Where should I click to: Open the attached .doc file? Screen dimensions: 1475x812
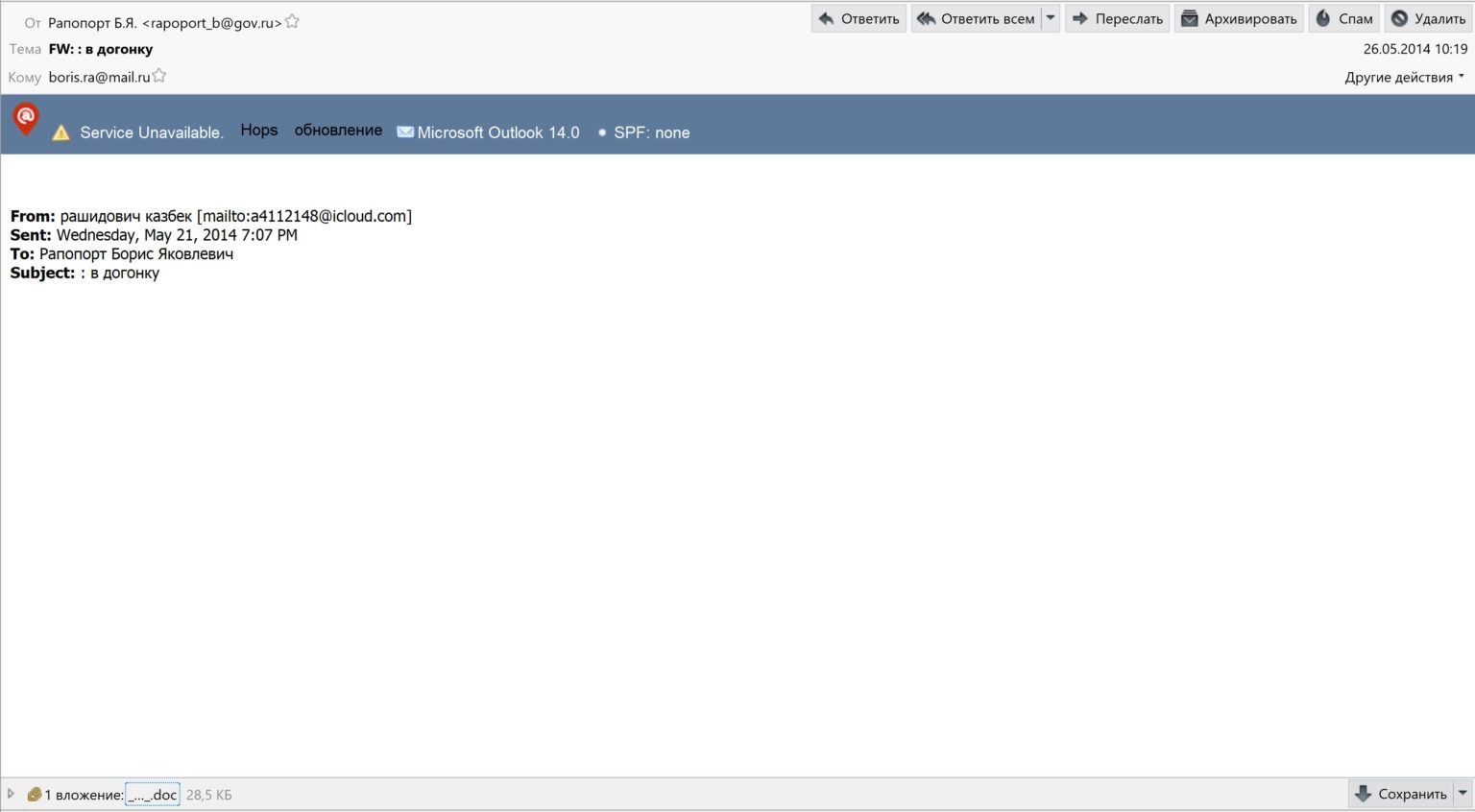[153, 795]
